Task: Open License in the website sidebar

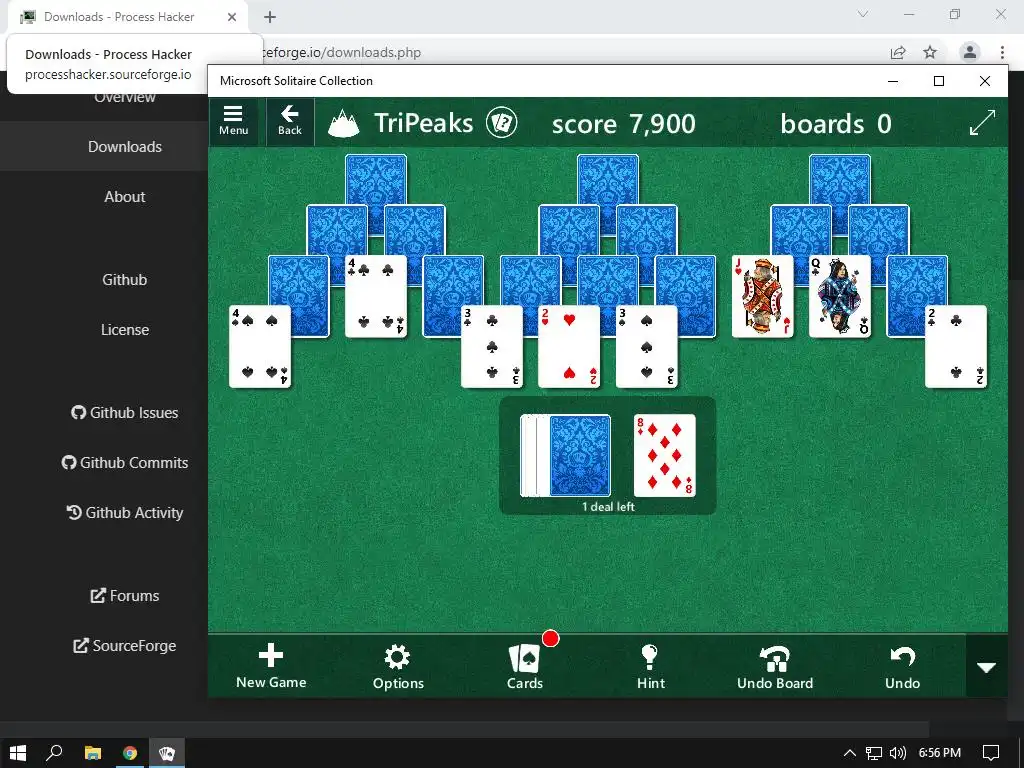Action: tap(125, 330)
